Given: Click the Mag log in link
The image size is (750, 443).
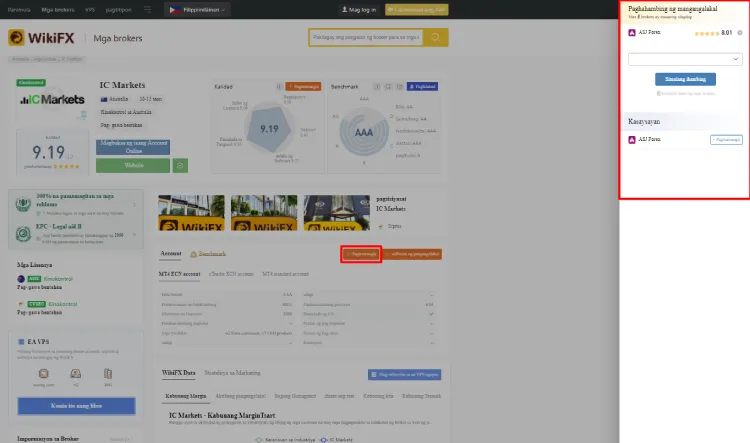Looking at the screenshot, I should click(x=359, y=10).
